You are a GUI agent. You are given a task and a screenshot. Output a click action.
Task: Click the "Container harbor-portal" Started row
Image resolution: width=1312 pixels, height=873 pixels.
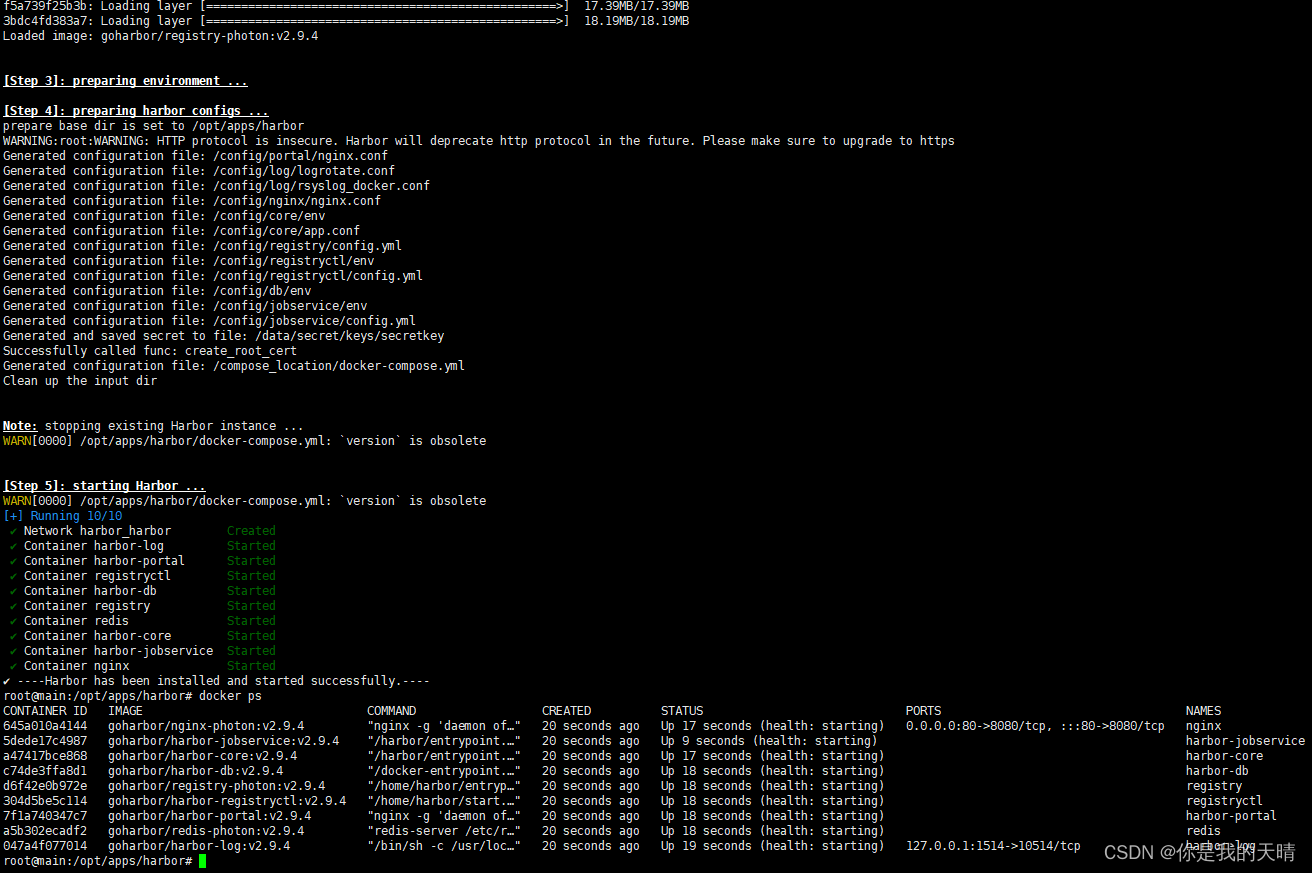click(x=142, y=561)
